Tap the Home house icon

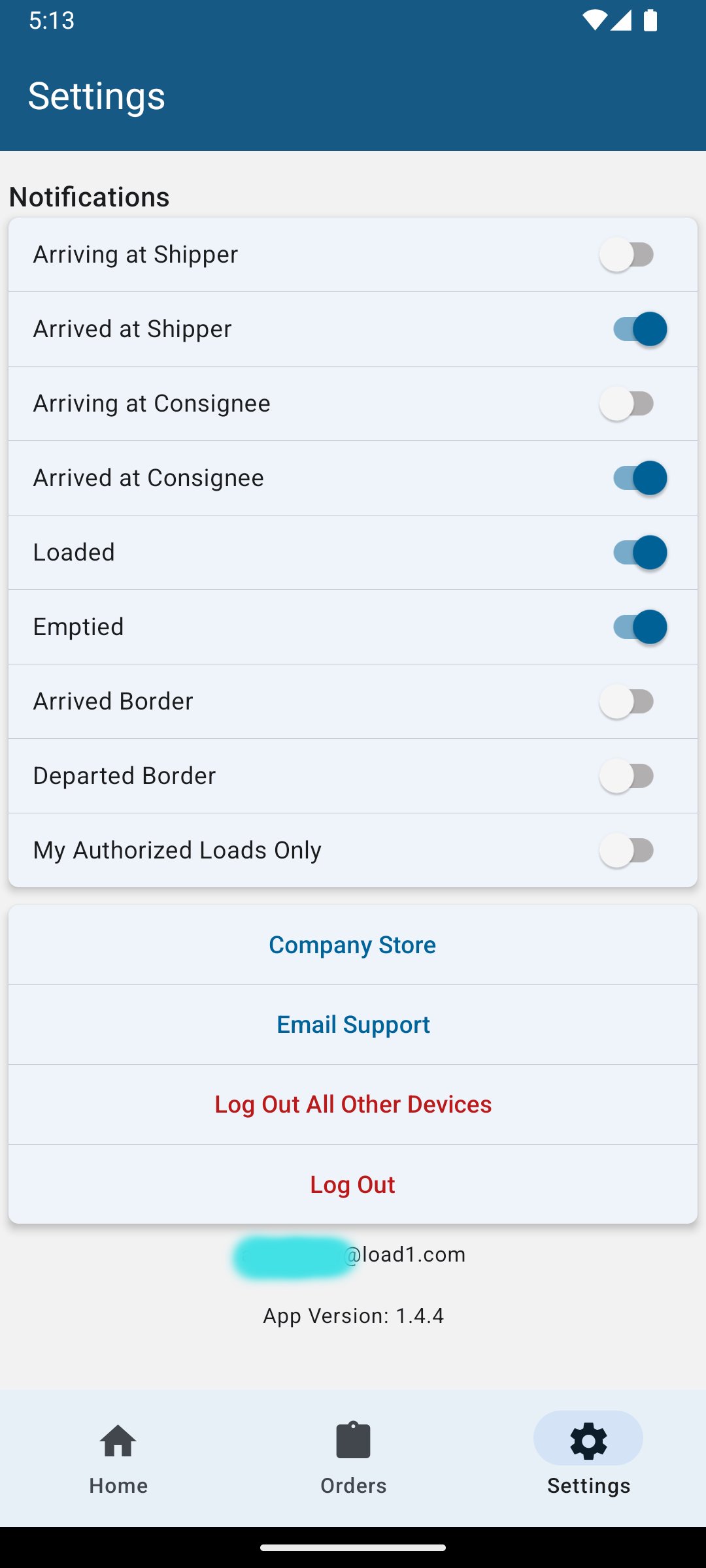[x=118, y=1441]
